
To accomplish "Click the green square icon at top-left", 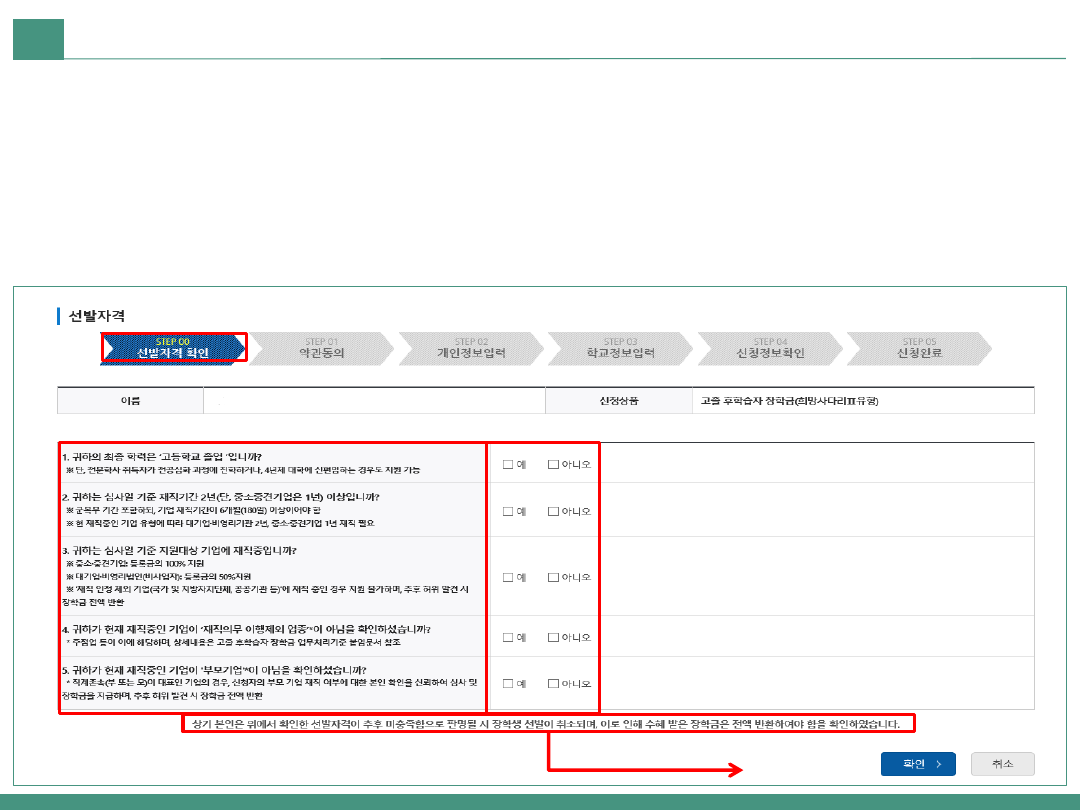I will pyautogui.click(x=38, y=39).
